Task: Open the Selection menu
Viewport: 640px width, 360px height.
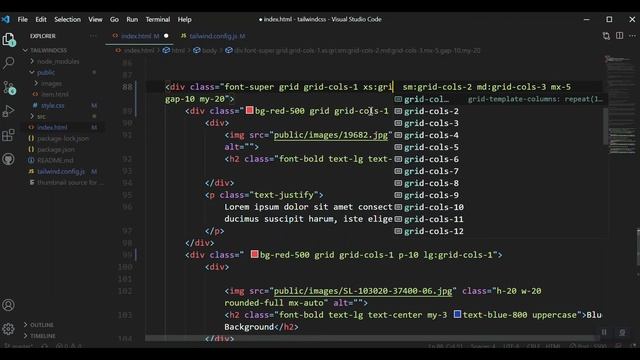Action: (x=67, y=19)
